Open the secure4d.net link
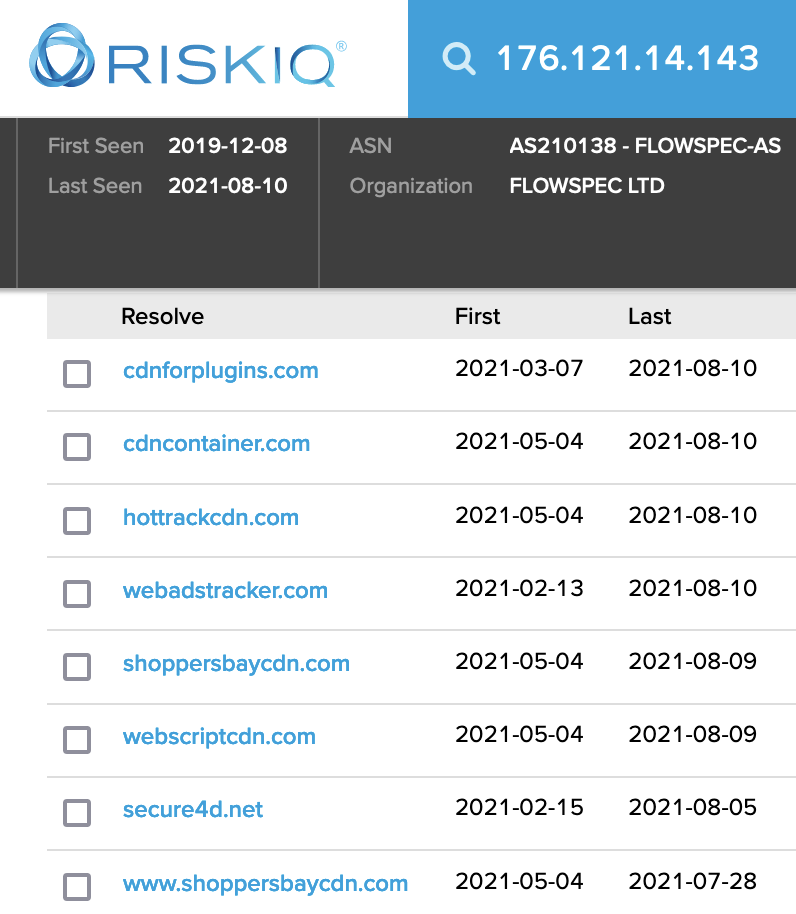 coord(193,809)
